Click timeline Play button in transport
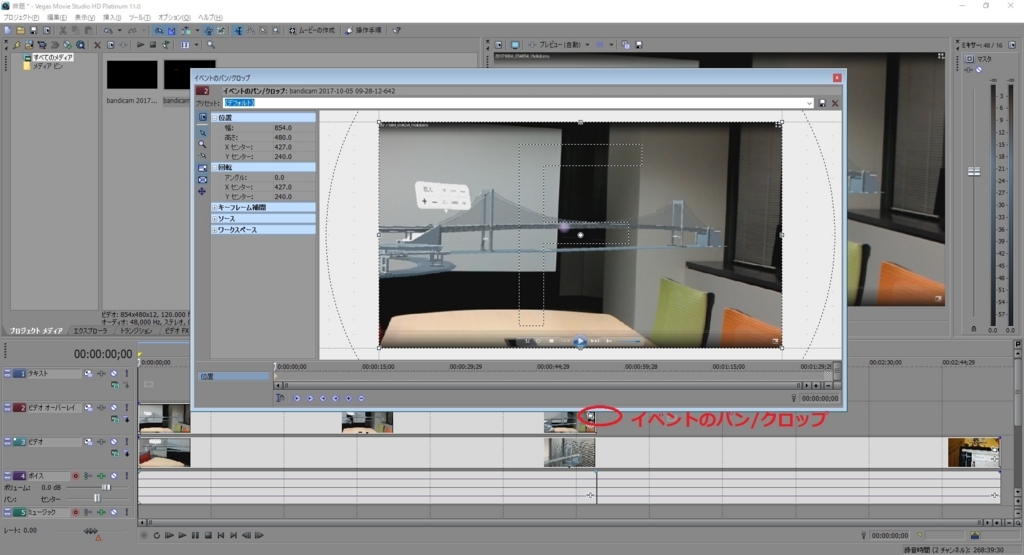The image size is (1024, 555). click(x=182, y=535)
